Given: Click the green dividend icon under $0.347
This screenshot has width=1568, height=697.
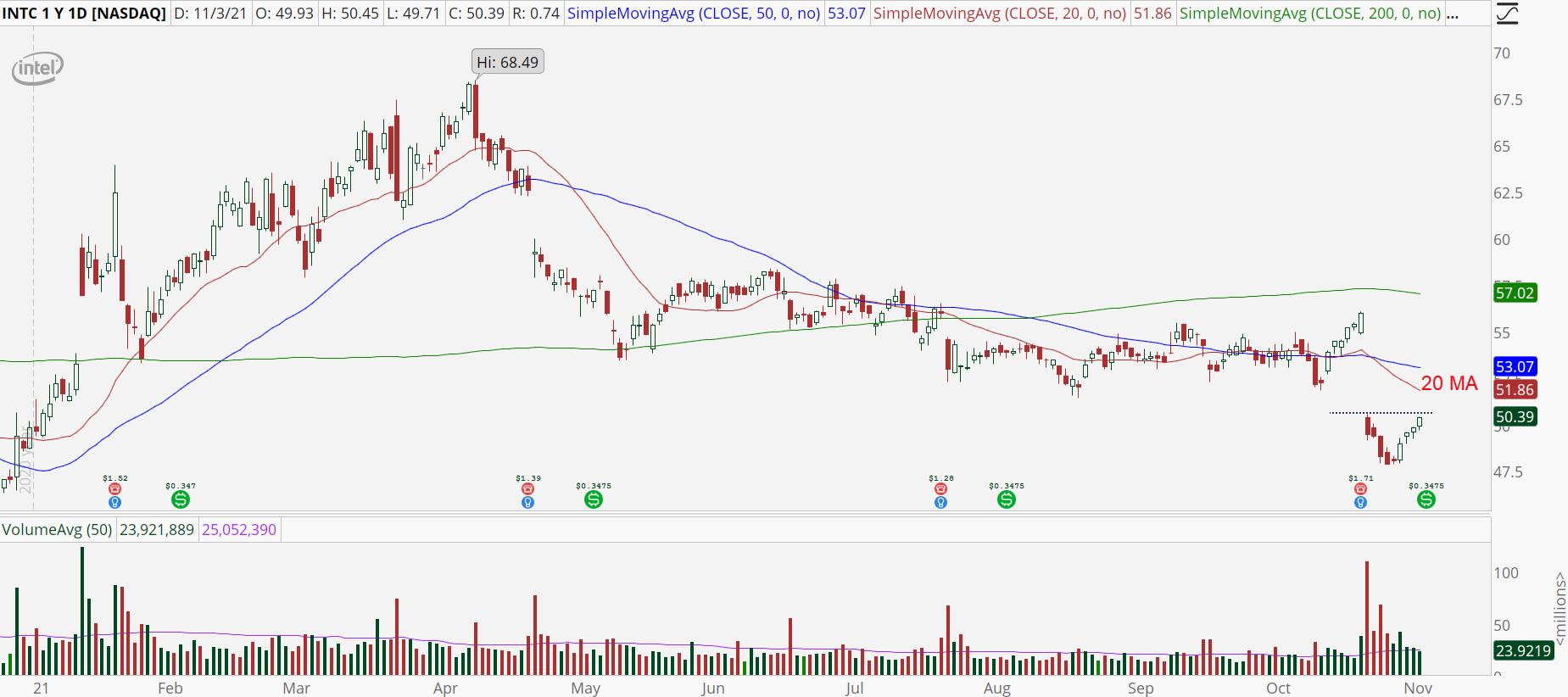Looking at the screenshot, I should click(x=181, y=499).
